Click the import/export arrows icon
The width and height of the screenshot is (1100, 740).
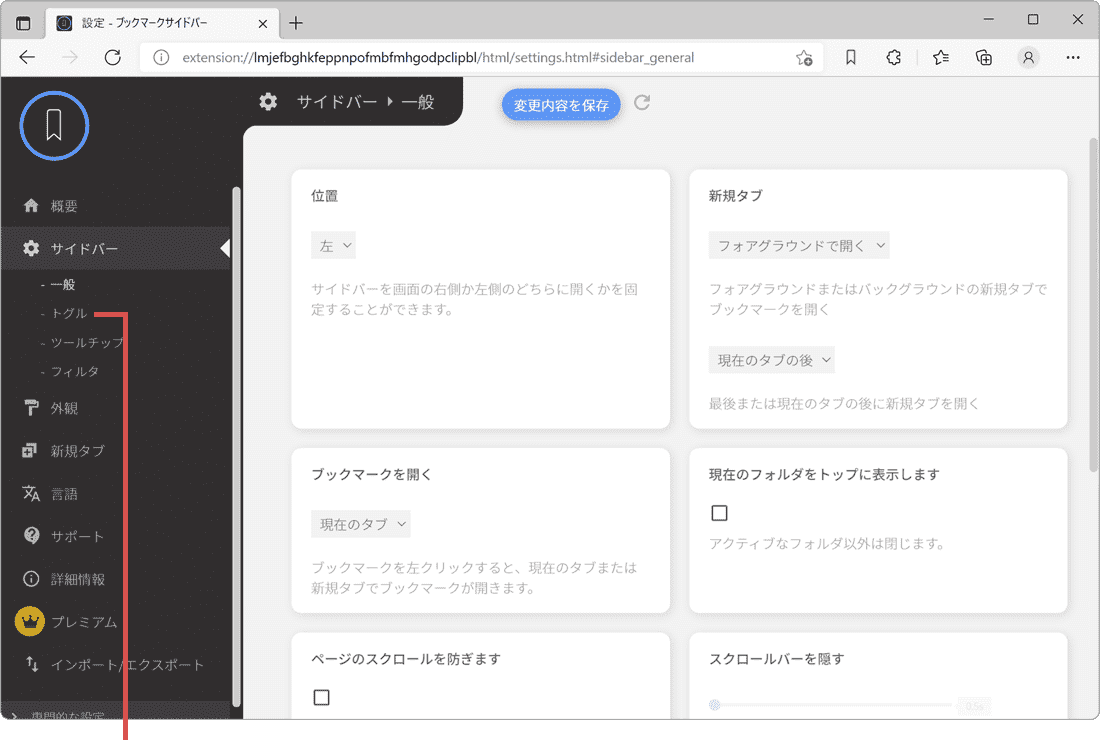[x=32, y=664]
